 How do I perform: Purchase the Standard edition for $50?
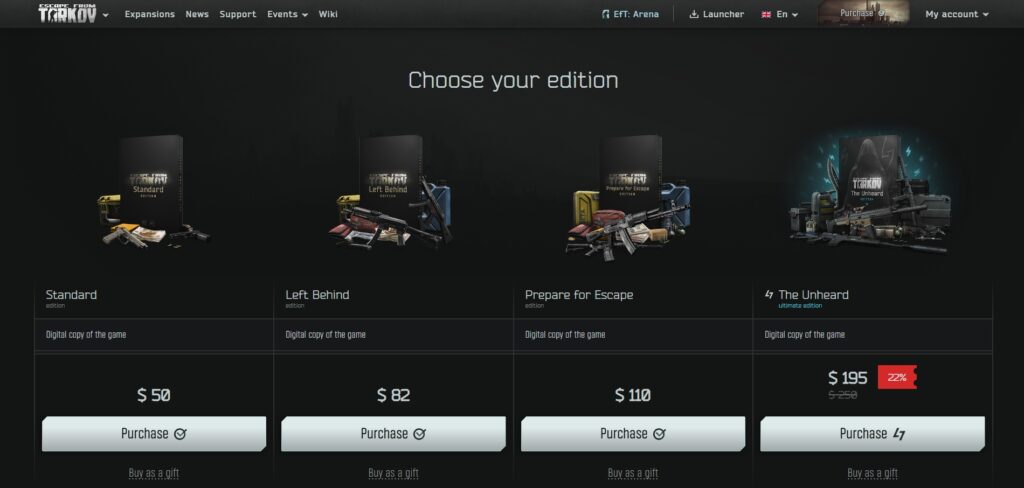(153, 434)
